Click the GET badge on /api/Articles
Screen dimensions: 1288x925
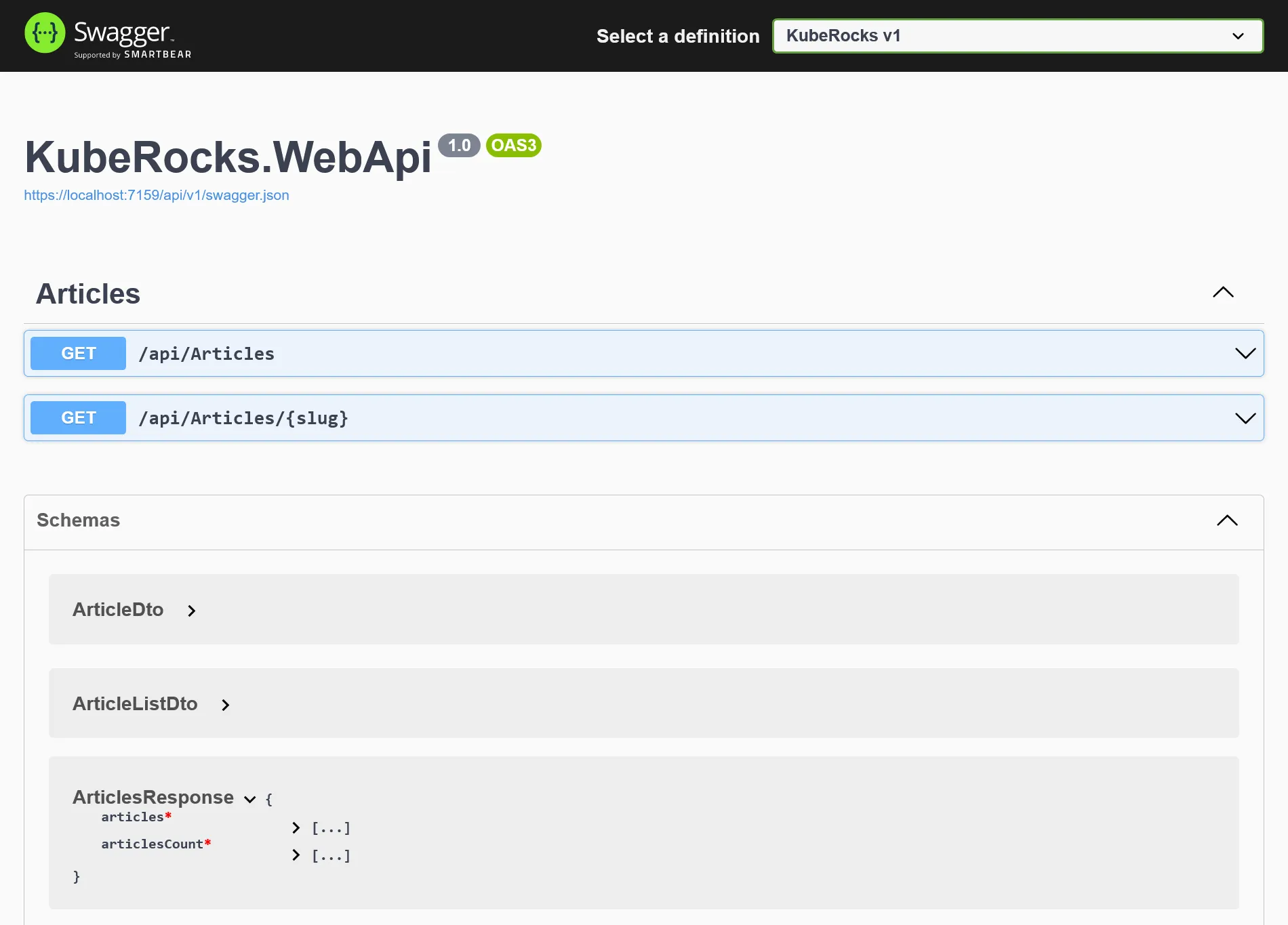[x=77, y=353]
